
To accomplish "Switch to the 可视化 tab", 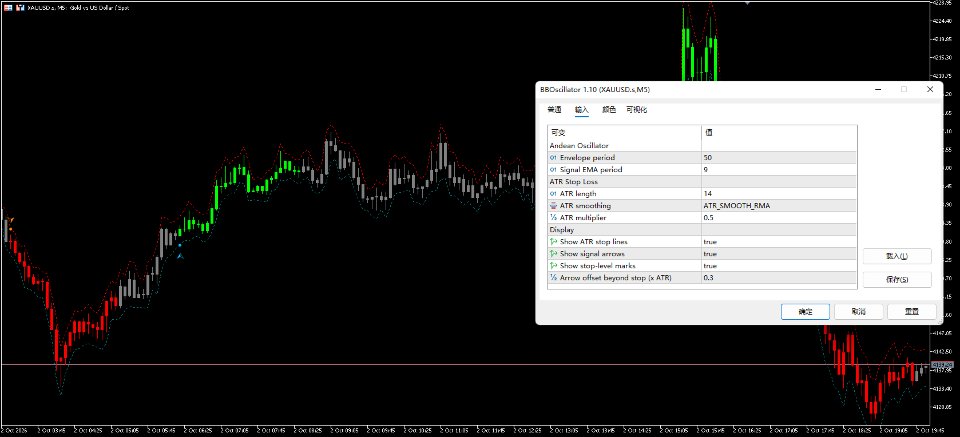I will pyautogui.click(x=637, y=110).
